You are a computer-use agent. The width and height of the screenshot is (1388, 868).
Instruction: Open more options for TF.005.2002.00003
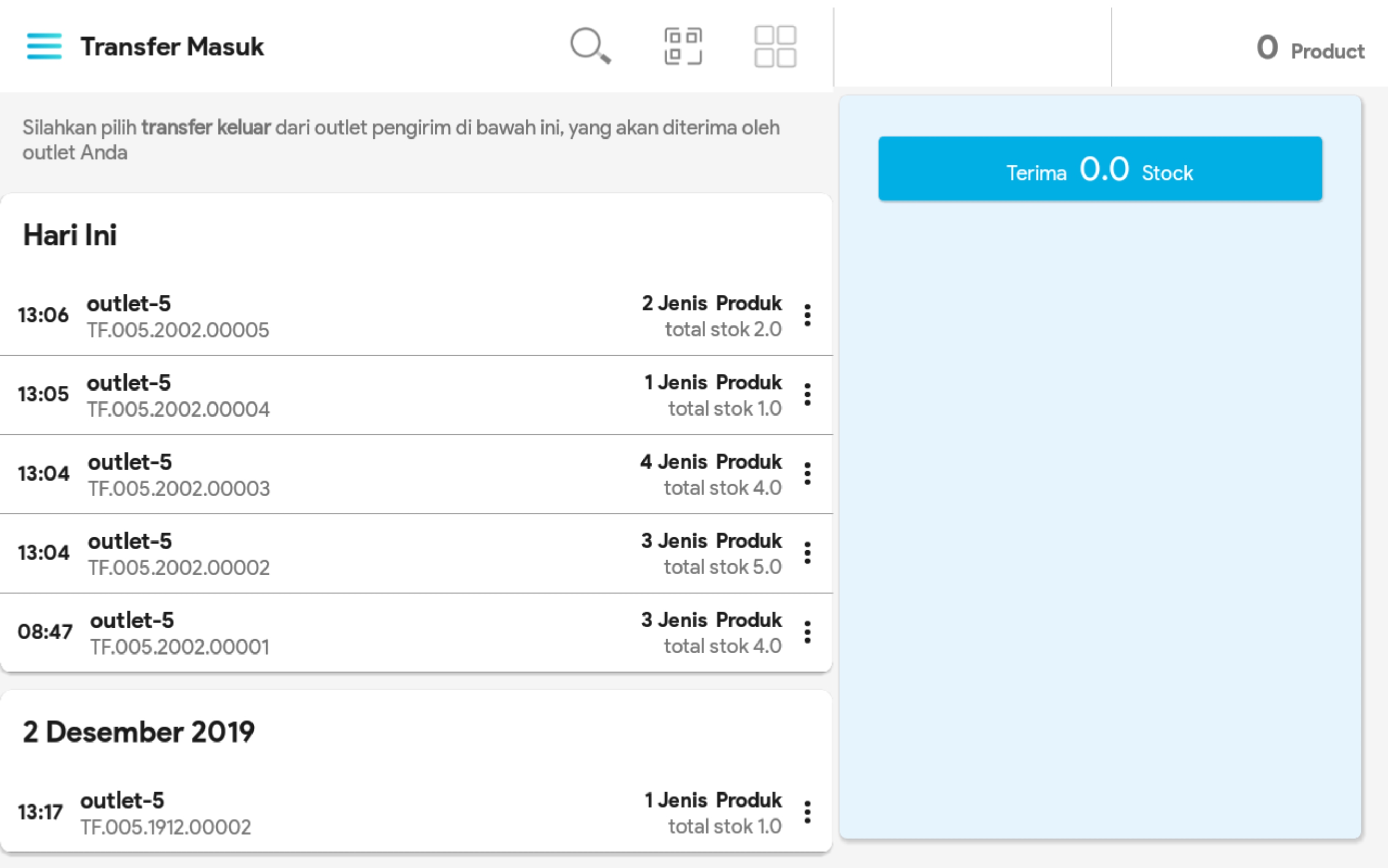[807, 474]
